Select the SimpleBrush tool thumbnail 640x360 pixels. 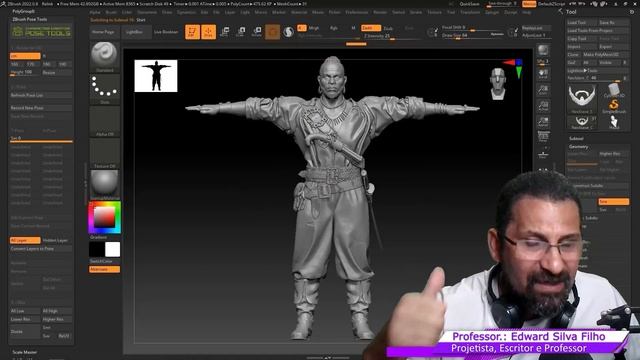tap(614, 107)
